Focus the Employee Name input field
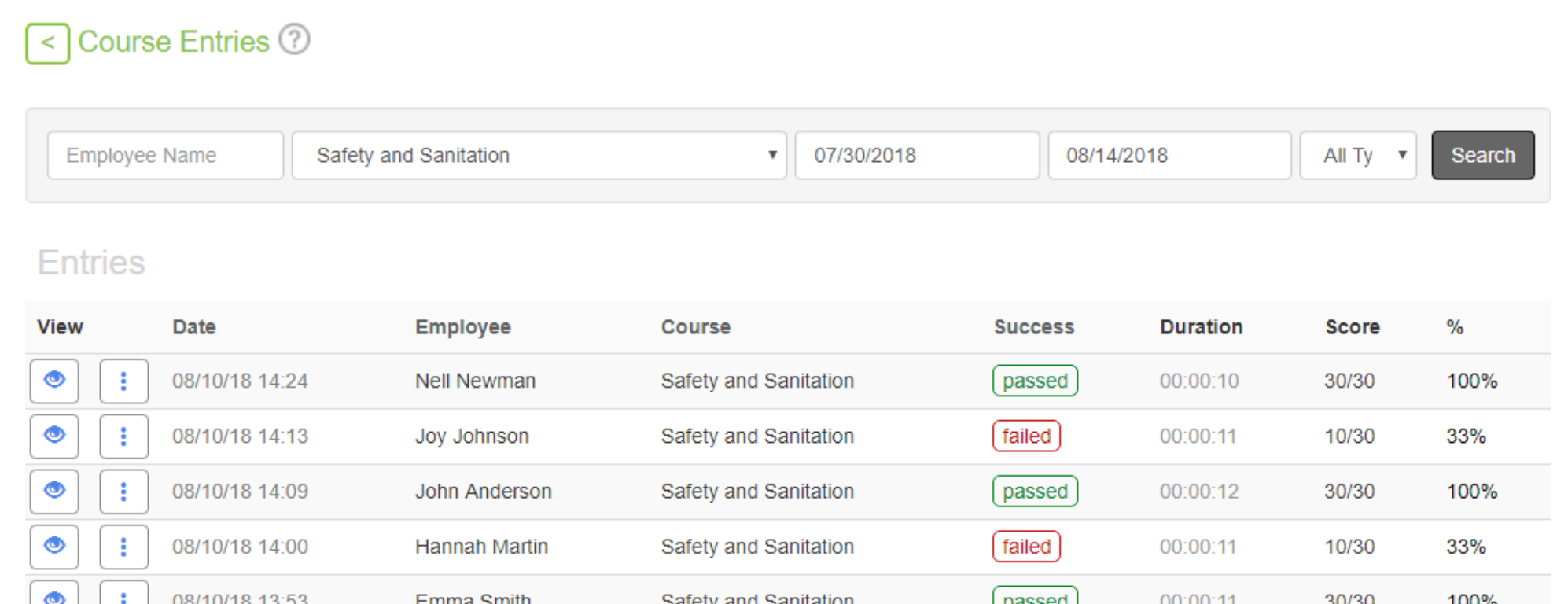 [165, 155]
